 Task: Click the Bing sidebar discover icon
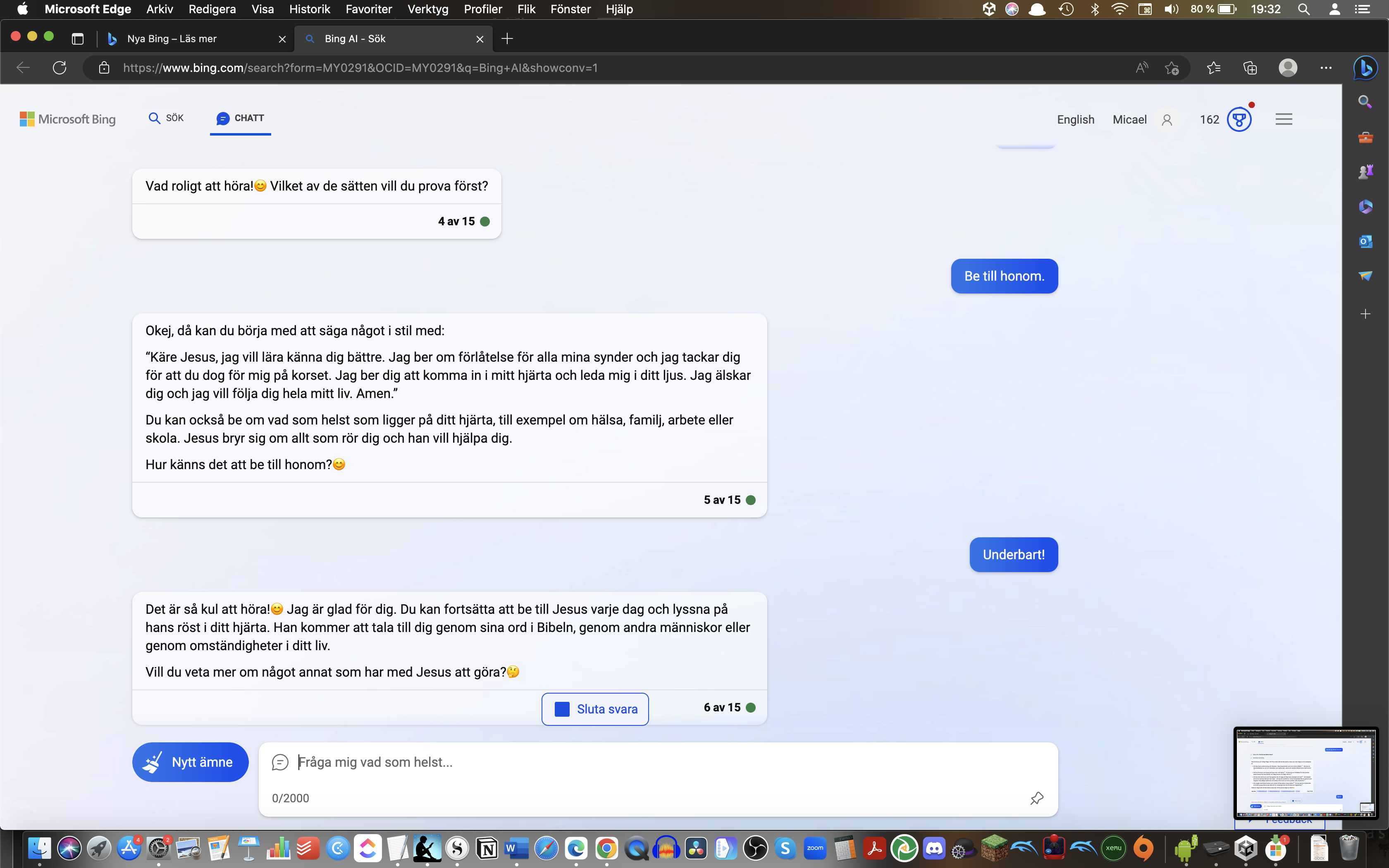pos(1365,68)
